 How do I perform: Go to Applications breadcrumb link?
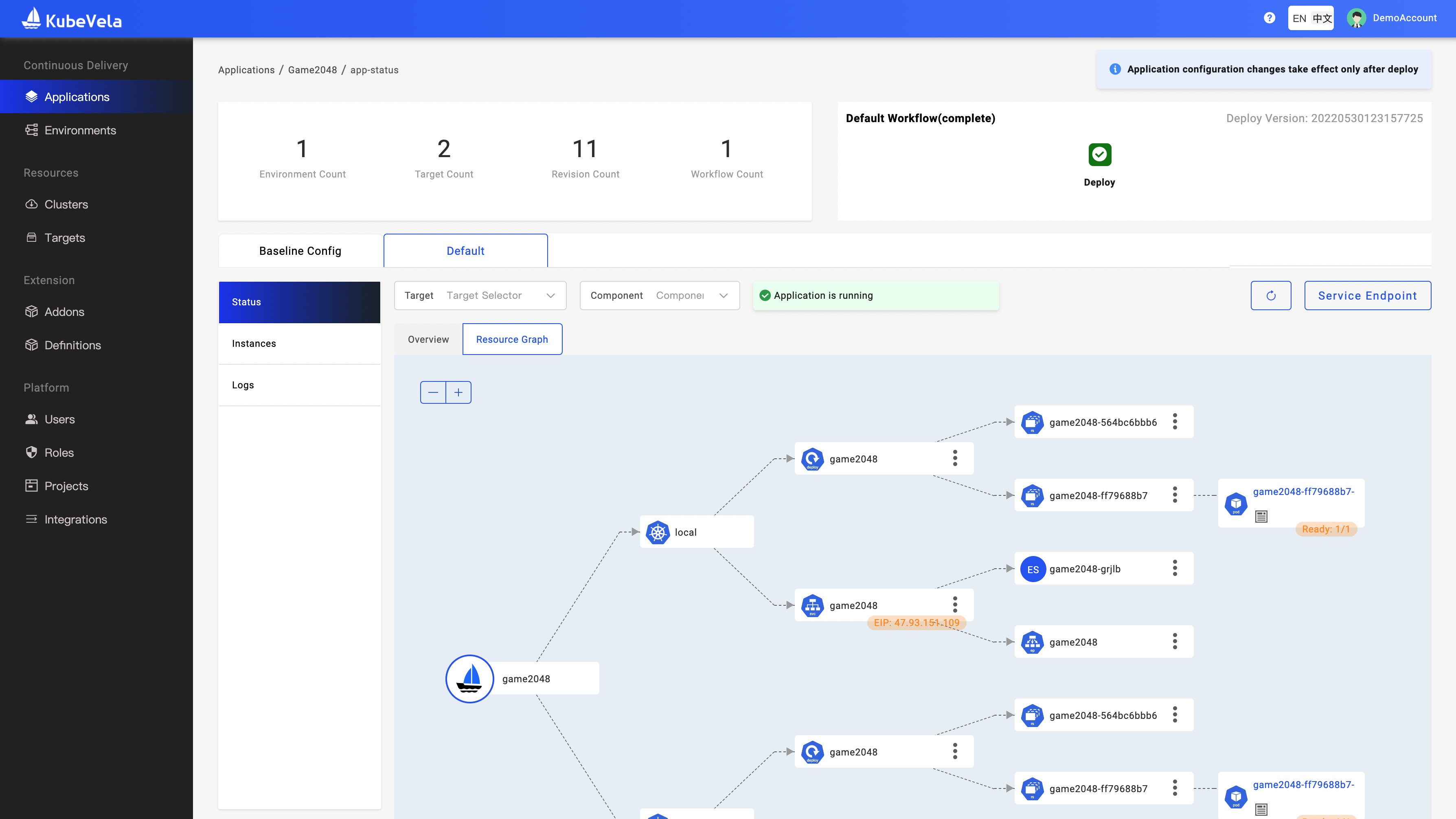click(x=246, y=70)
